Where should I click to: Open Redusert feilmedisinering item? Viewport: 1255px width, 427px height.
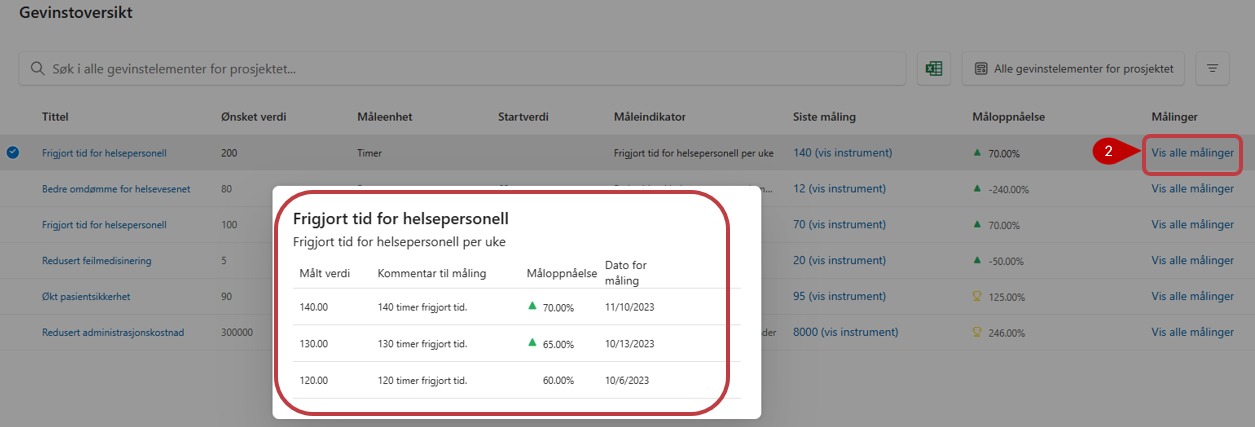click(x=96, y=261)
